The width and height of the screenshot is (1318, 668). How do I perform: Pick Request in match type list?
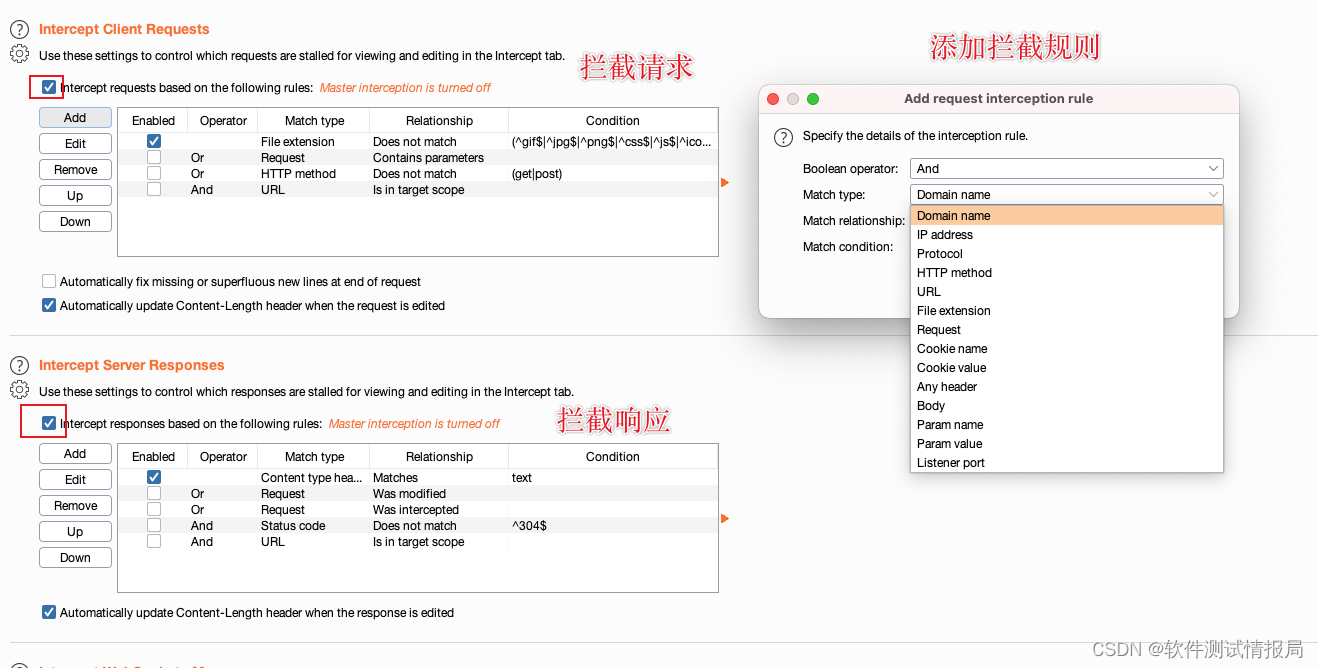click(1067, 330)
